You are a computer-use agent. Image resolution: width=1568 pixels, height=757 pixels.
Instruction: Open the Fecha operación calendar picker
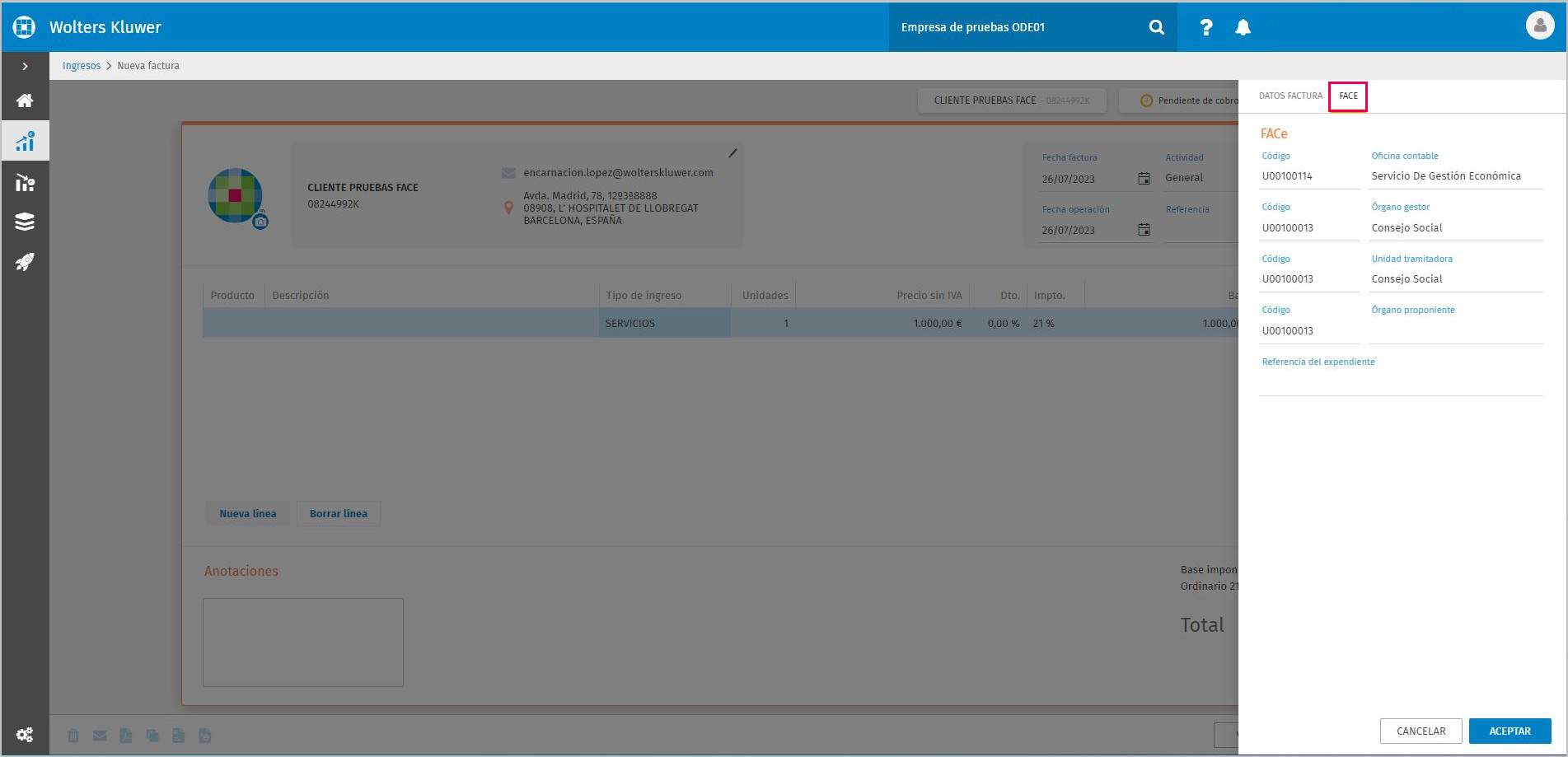coord(1144,230)
